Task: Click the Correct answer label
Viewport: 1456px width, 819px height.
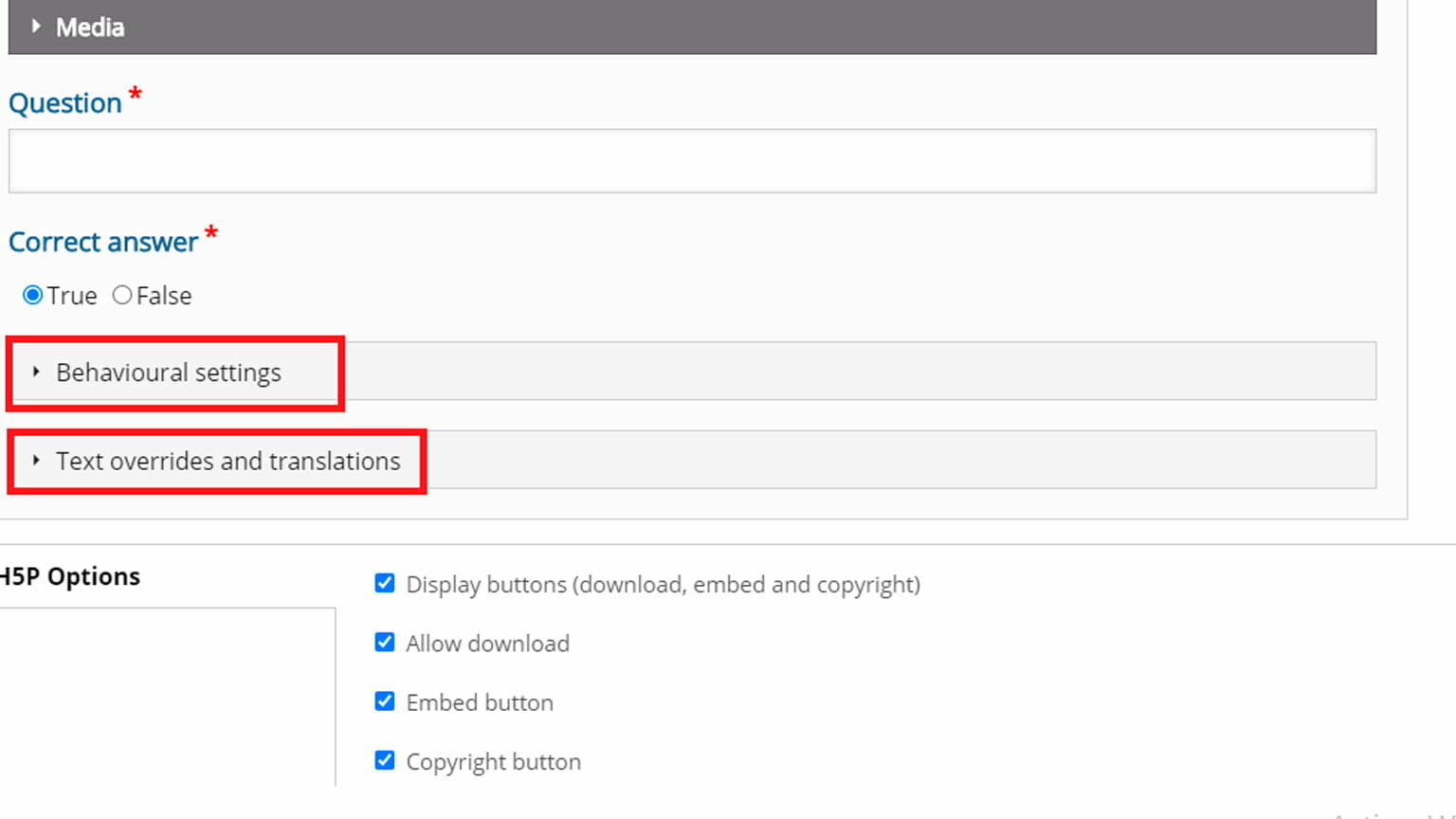Action: [103, 242]
